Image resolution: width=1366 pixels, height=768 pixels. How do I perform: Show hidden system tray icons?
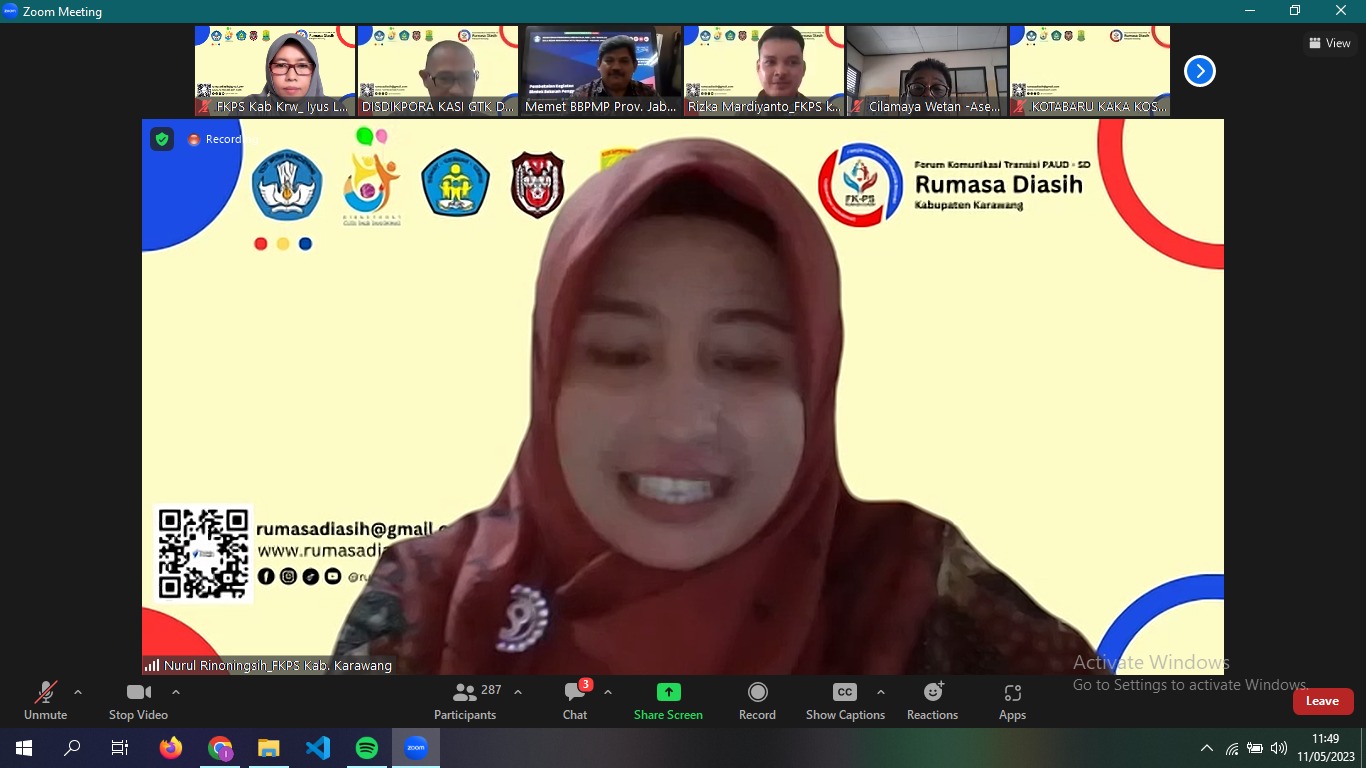click(1207, 748)
